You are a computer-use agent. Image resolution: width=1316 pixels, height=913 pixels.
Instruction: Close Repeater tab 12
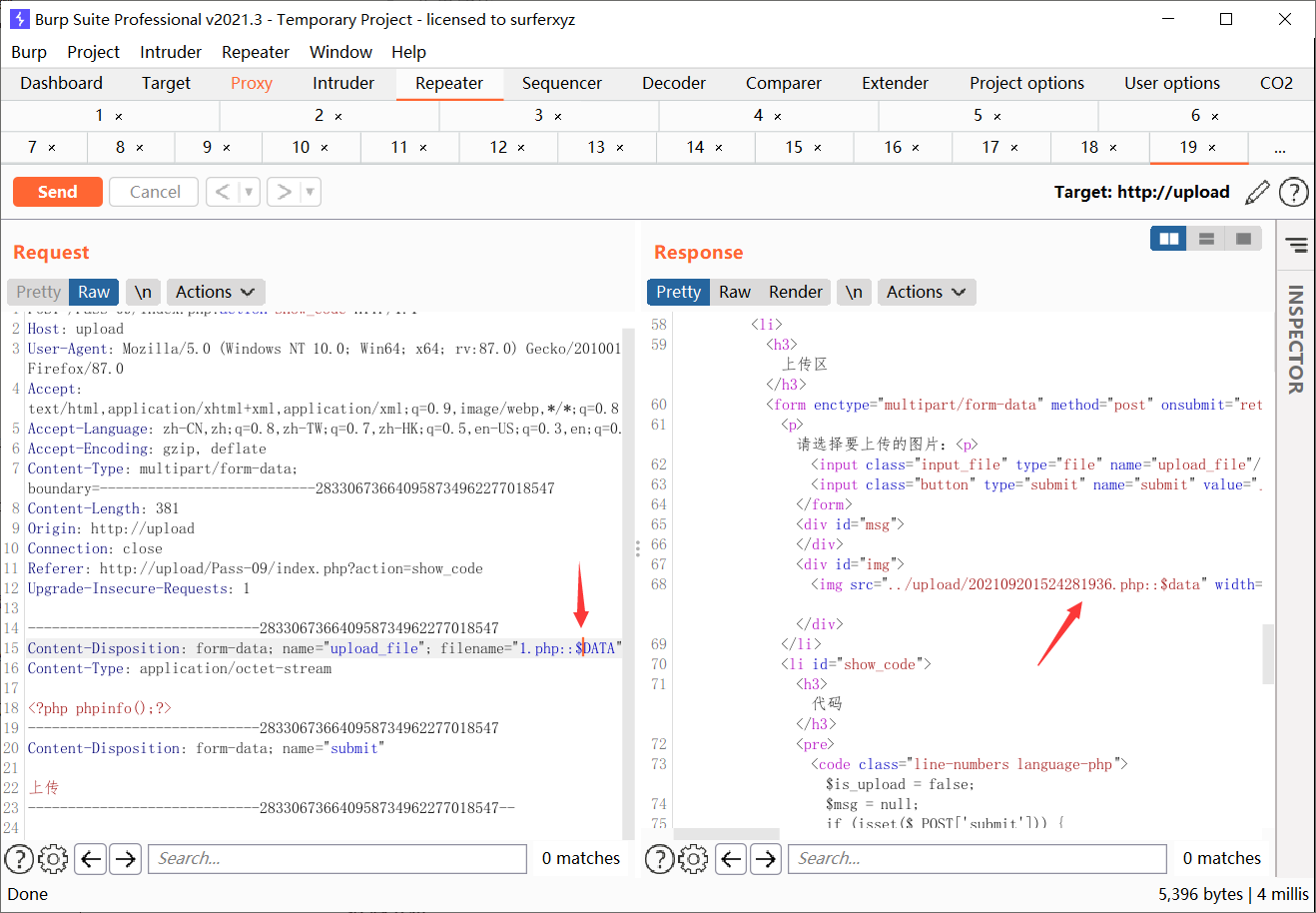pos(521,148)
